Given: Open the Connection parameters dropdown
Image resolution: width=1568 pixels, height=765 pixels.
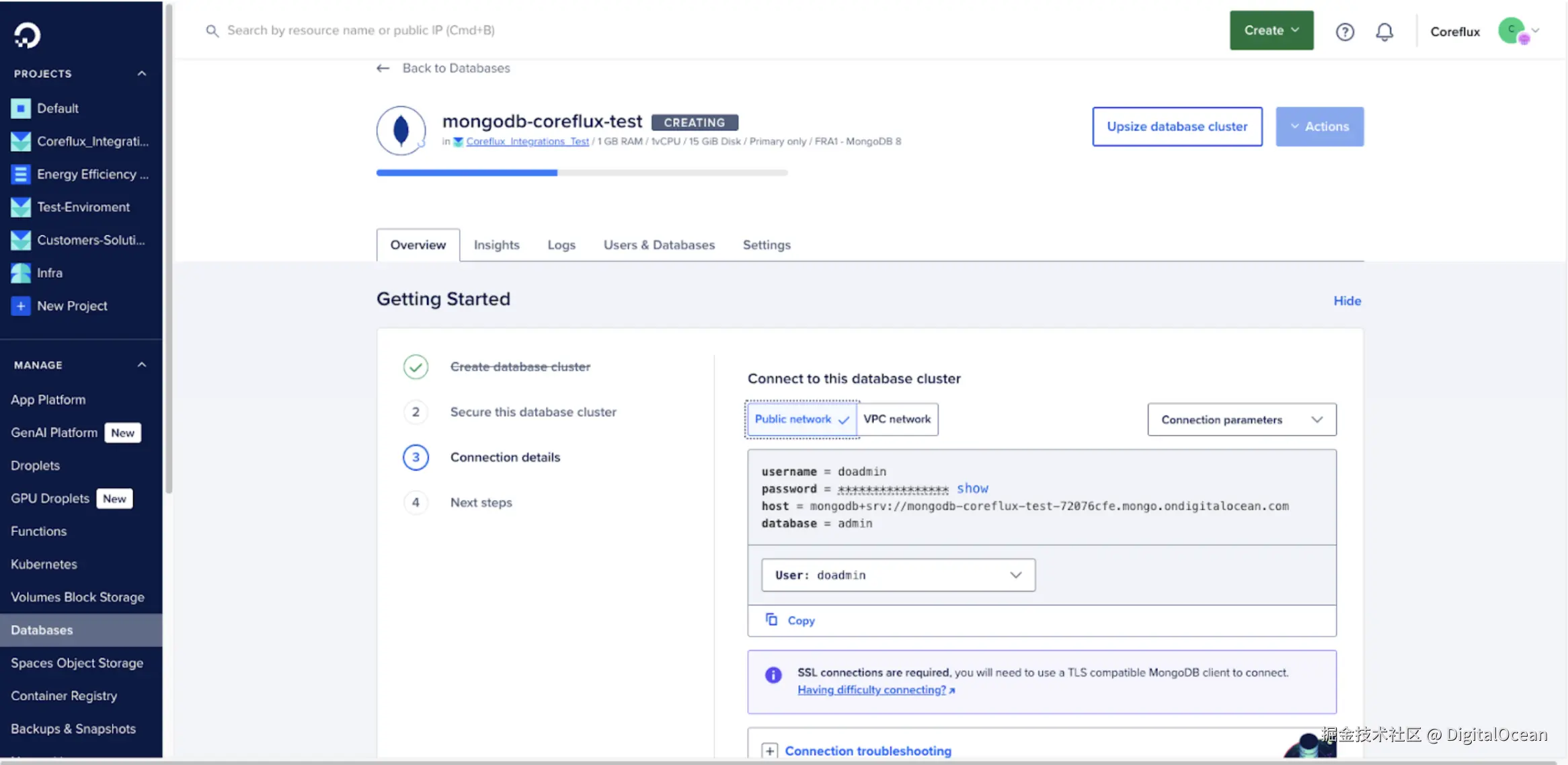Looking at the screenshot, I should click(x=1241, y=419).
